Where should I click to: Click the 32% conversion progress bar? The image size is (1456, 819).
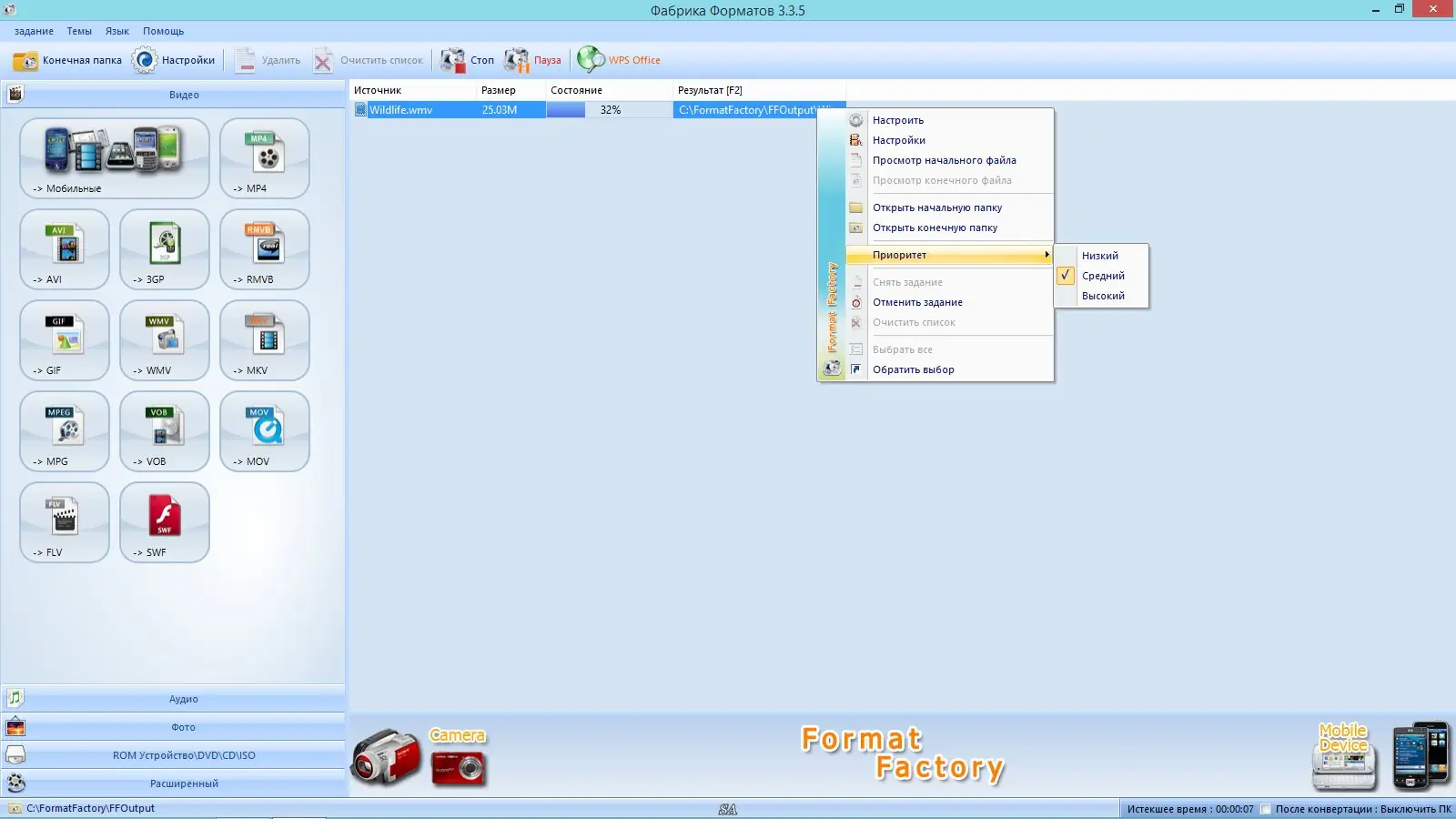click(610, 110)
